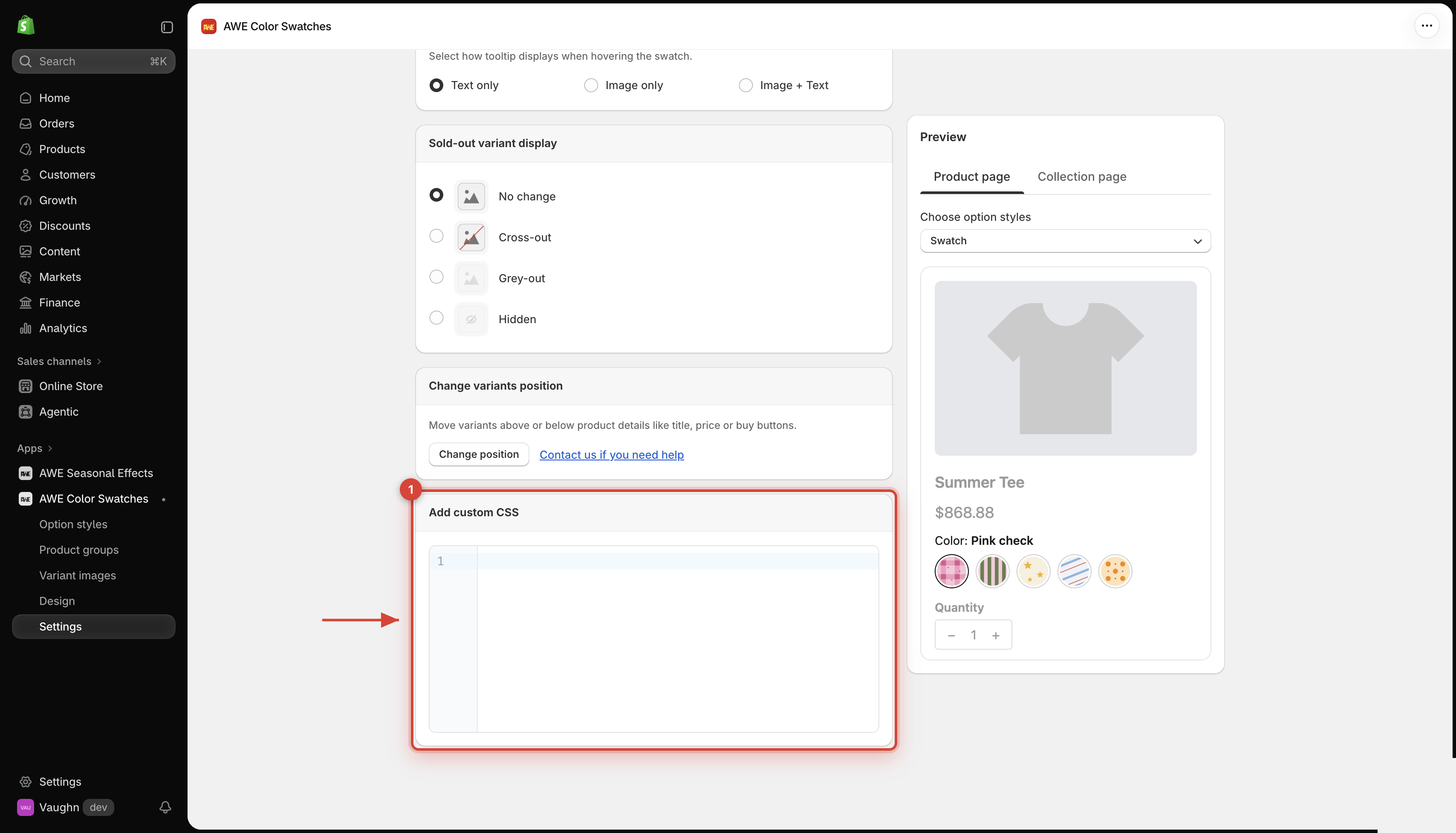Click the Change position button

[x=479, y=454]
